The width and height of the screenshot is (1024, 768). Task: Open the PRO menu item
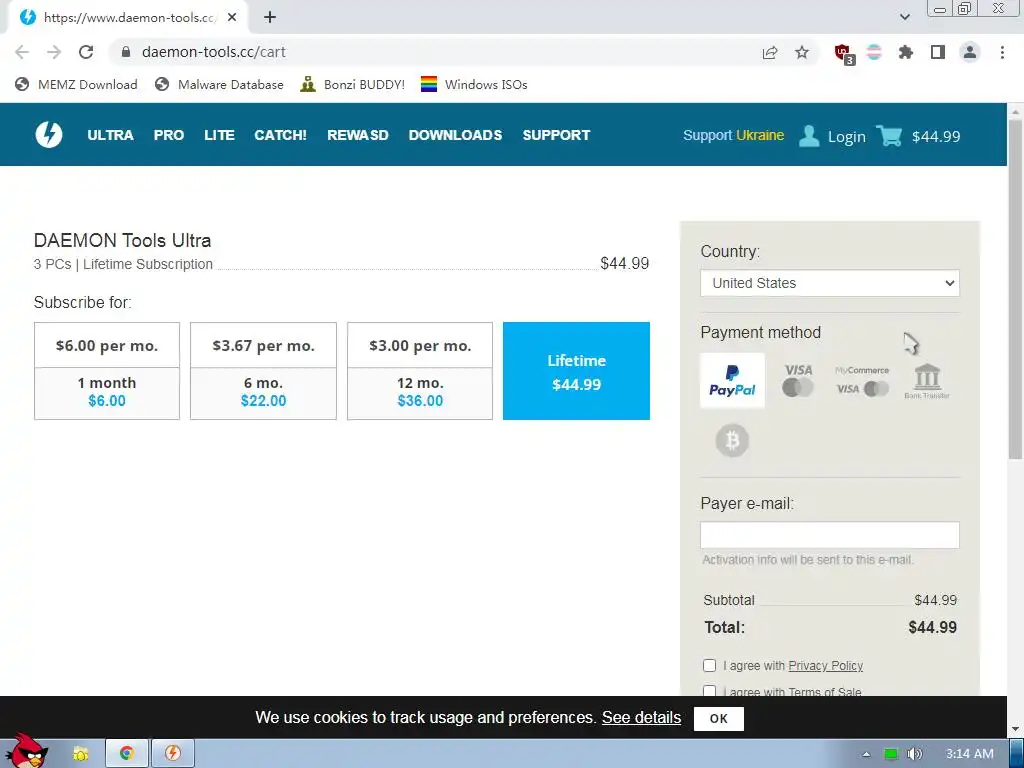pos(168,135)
